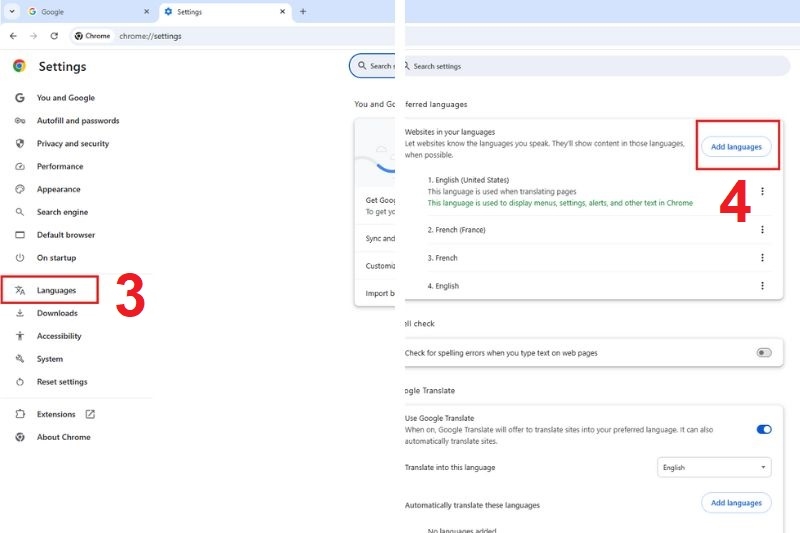The width and height of the screenshot is (800, 533).
Task: Click the key icon for Autofill
Action: [x=20, y=120]
